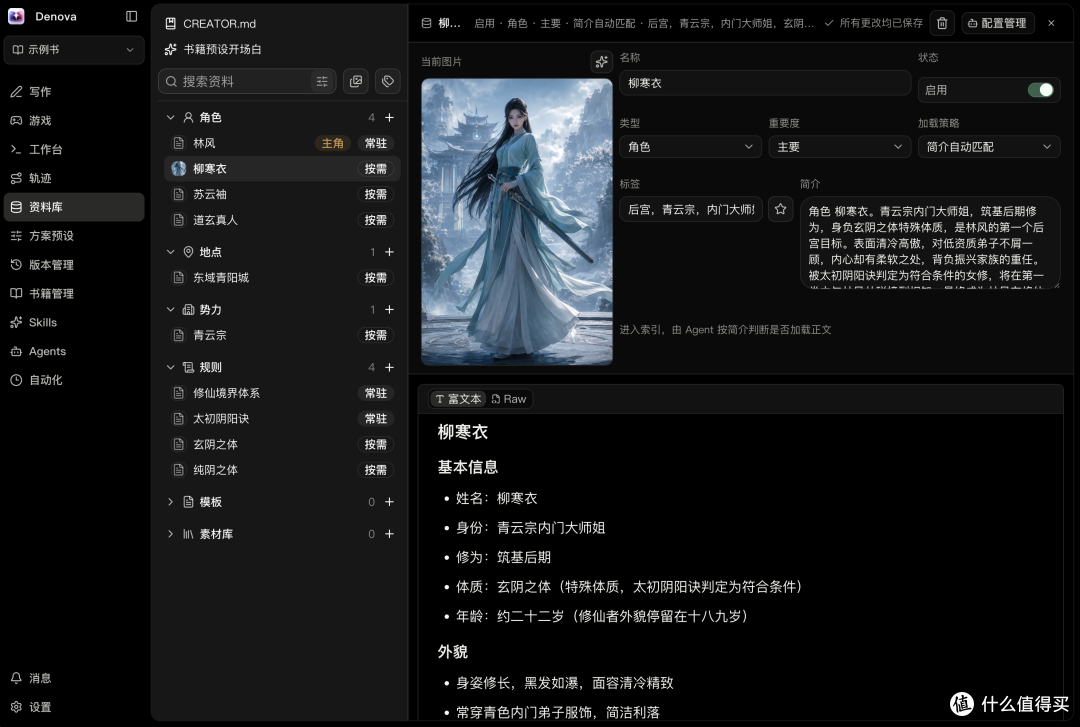Open 设置 at sidebar bottom

tap(74, 707)
